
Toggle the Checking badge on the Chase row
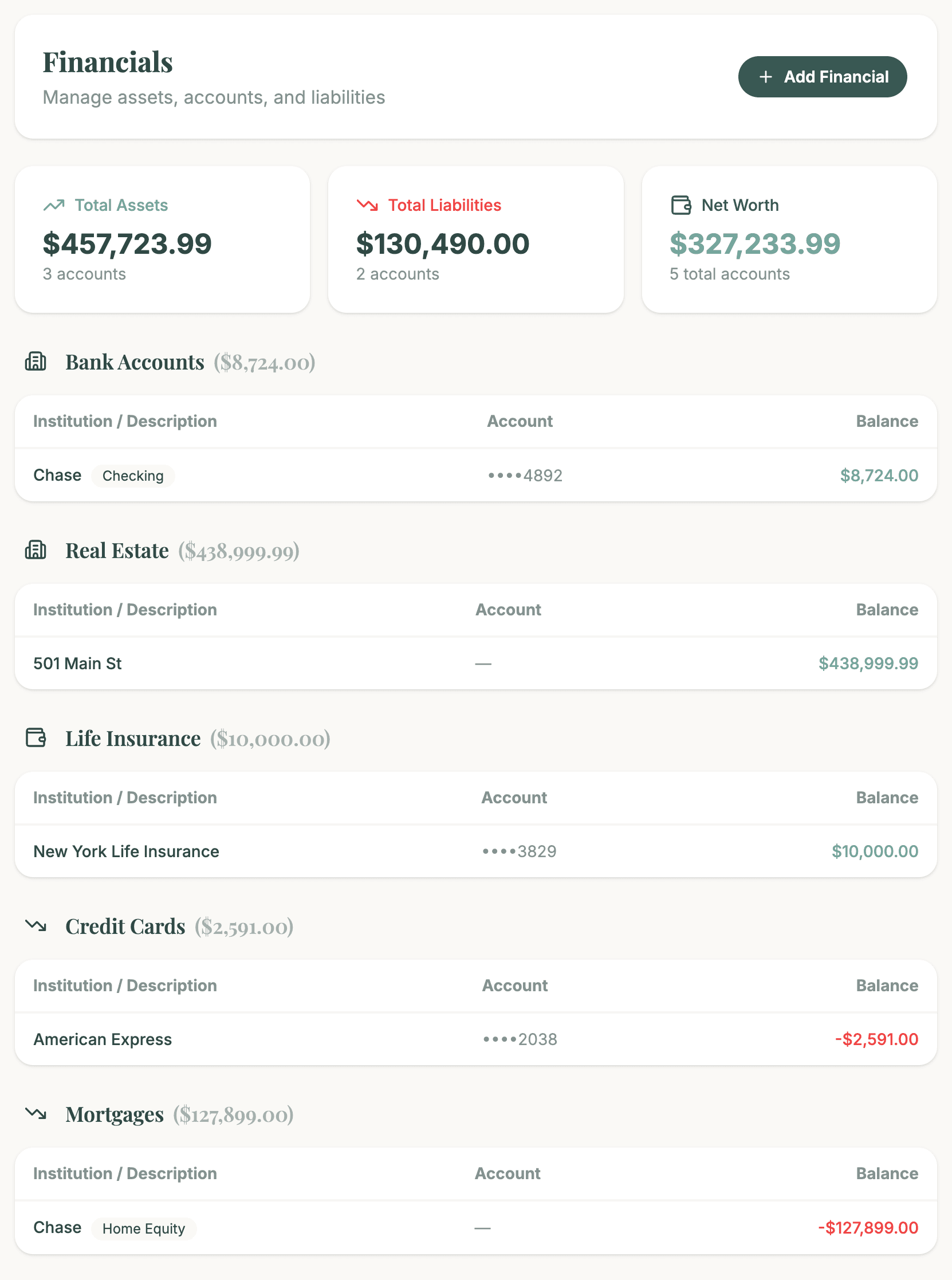[132, 476]
